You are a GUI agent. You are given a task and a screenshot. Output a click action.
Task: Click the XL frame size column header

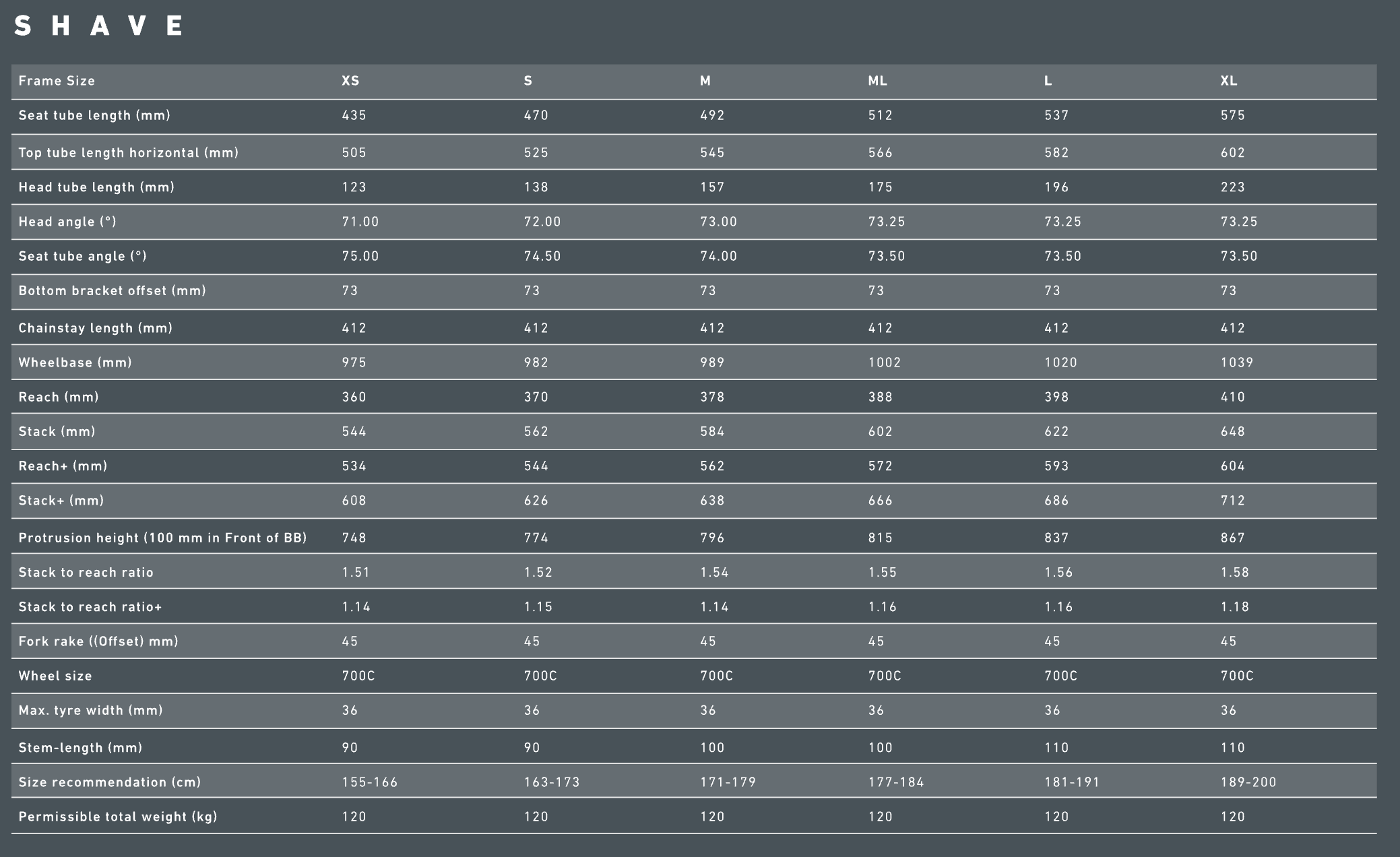(1228, 81)
